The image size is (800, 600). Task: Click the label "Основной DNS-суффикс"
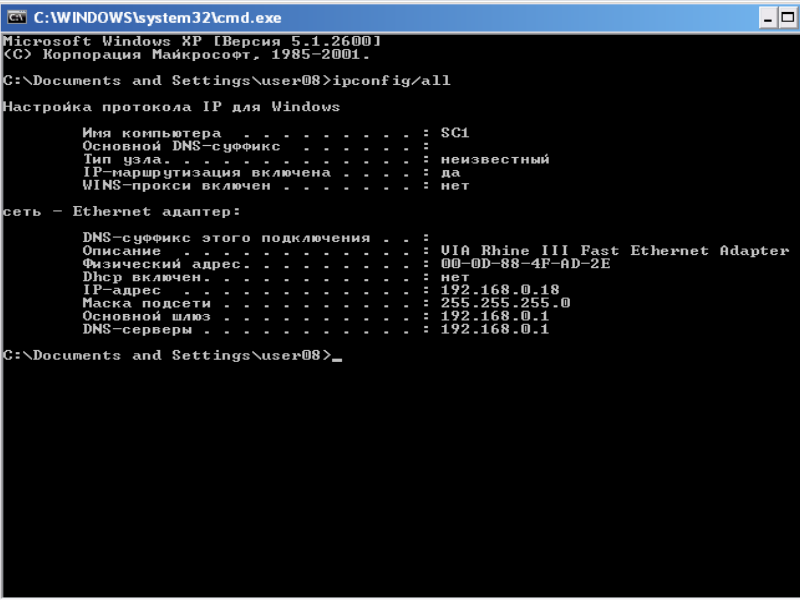(x=182, y=146)
